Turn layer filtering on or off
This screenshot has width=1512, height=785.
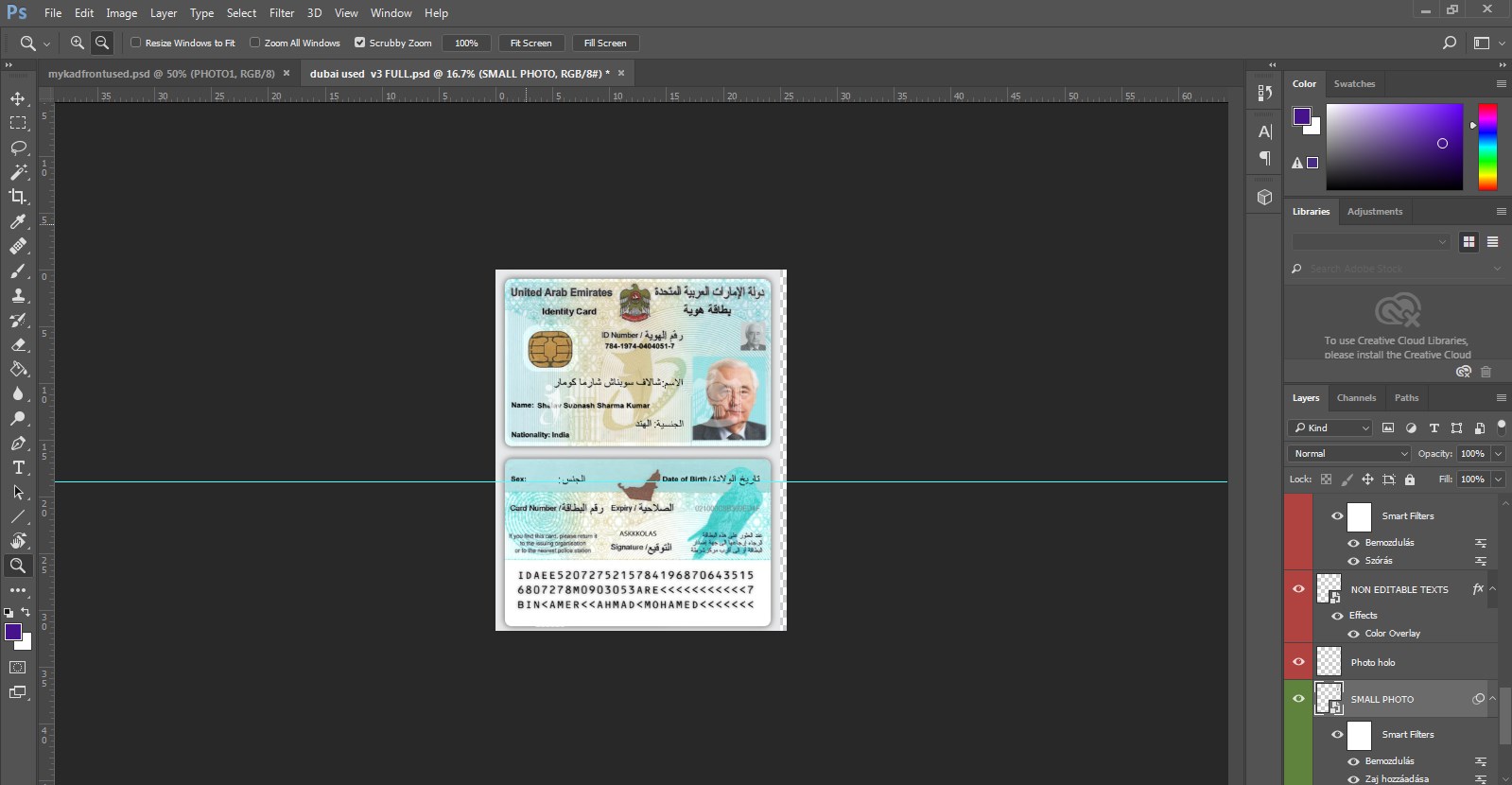[1501, 427]
